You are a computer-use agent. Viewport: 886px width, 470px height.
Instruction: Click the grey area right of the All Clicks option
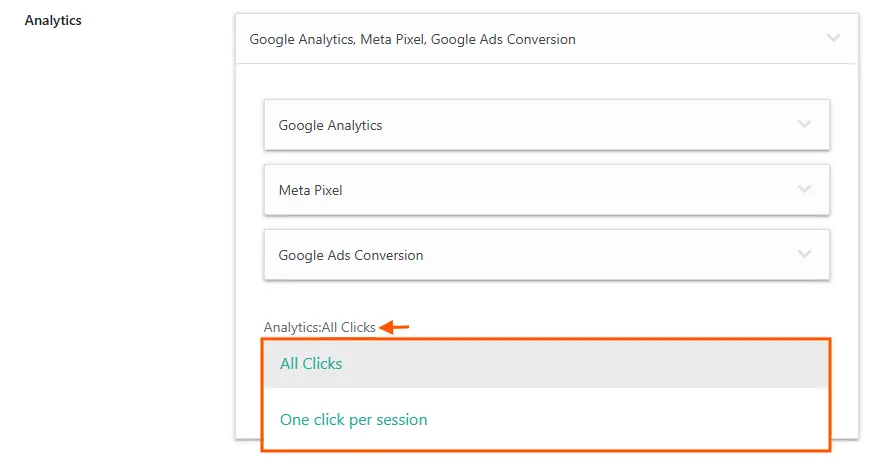[600, 364]
